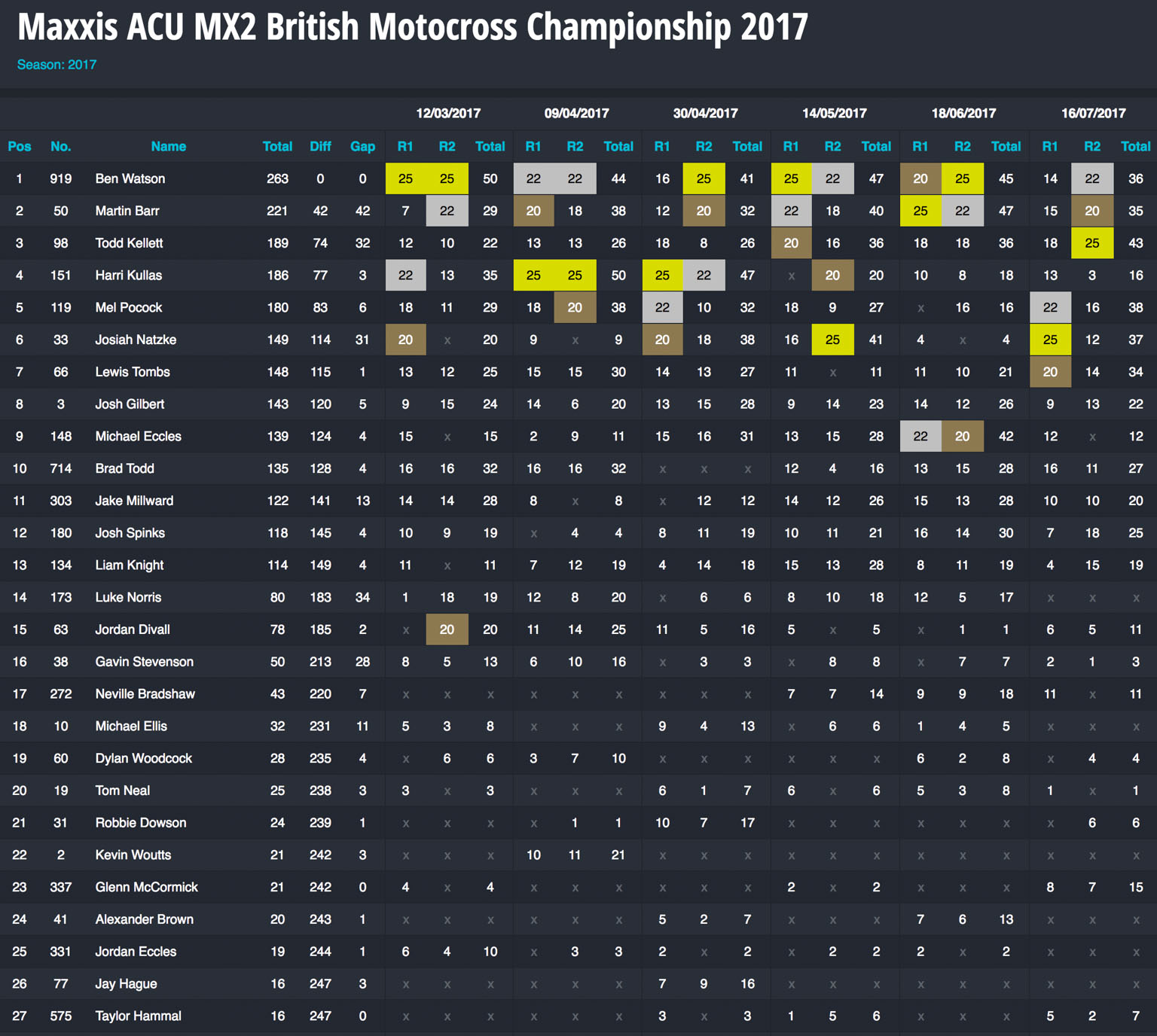
Task: Click the Diff column header
Action: 320,146
